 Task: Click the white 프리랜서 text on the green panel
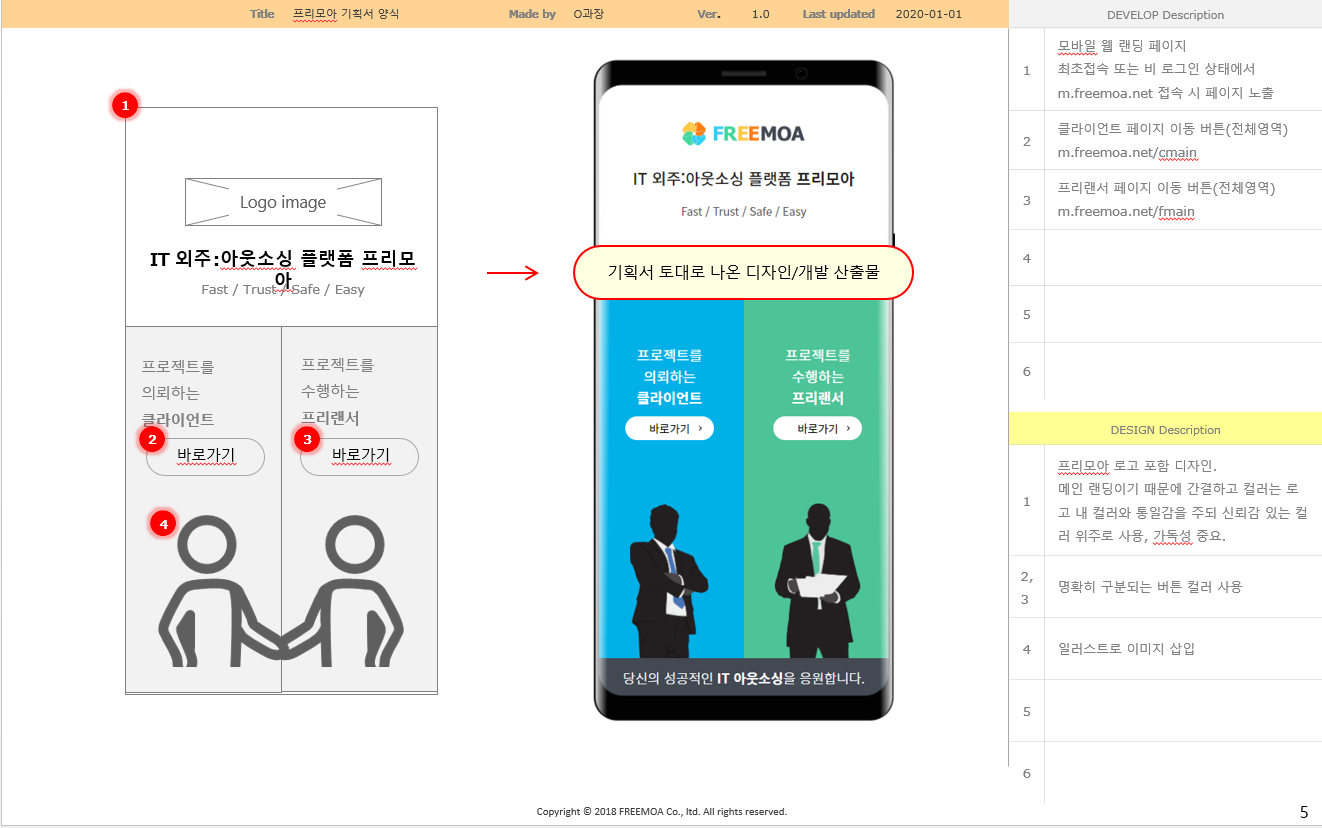coord(818,398)
